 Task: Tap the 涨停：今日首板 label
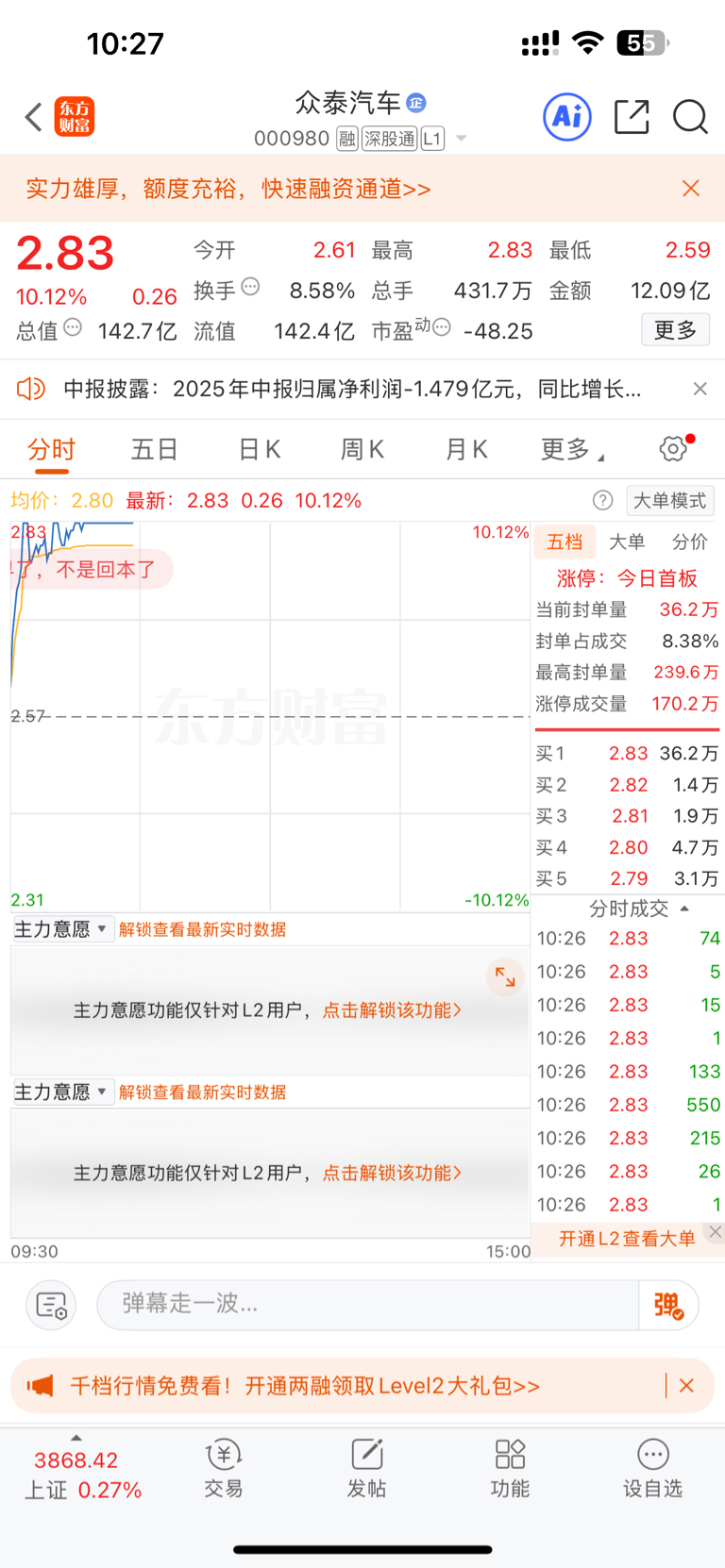pyautogui.click(x=627, y=578)
